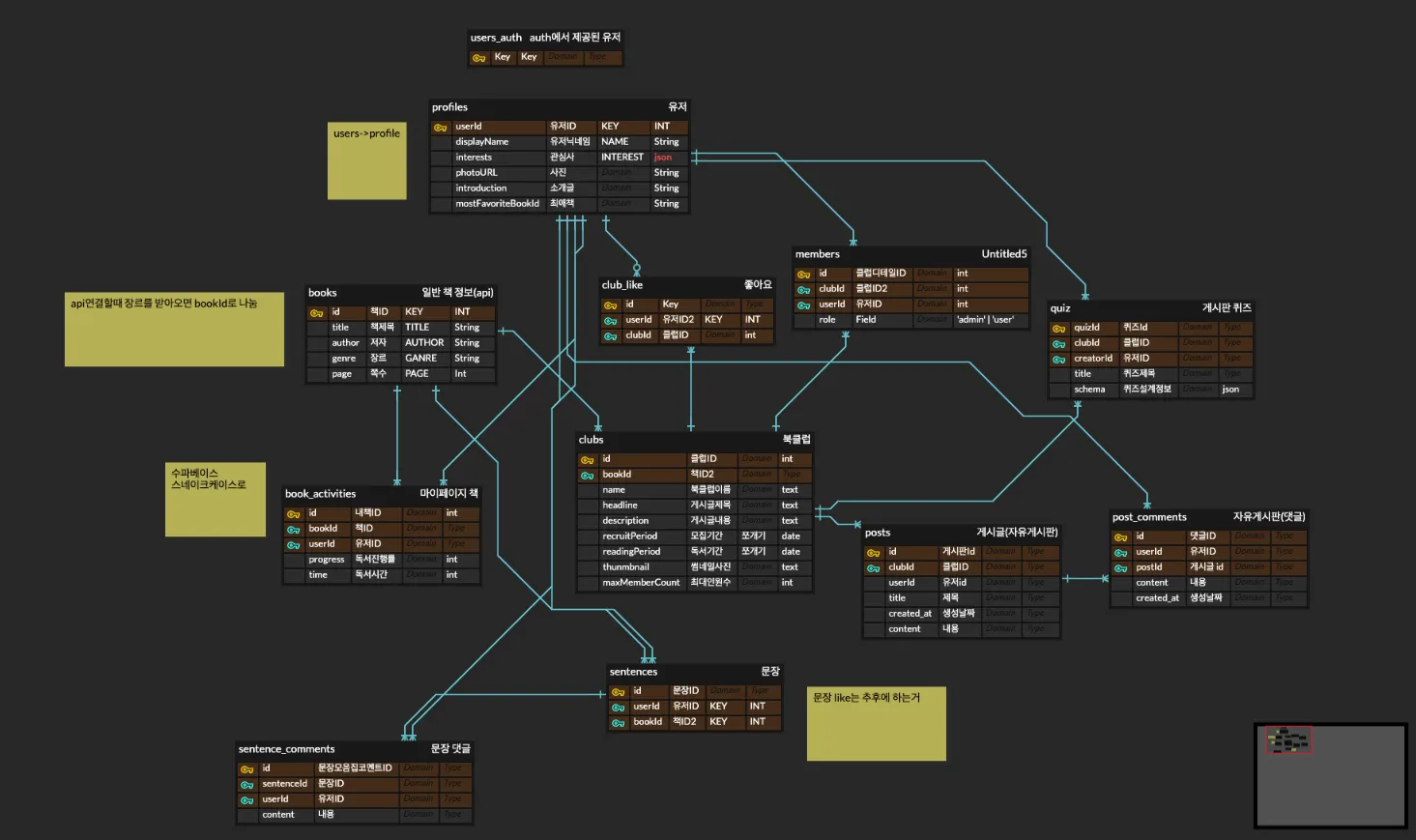The width and height of the screenshot is (1416, 840).
Task: Select club_like's id primary key icon
Action: [611, 305]
